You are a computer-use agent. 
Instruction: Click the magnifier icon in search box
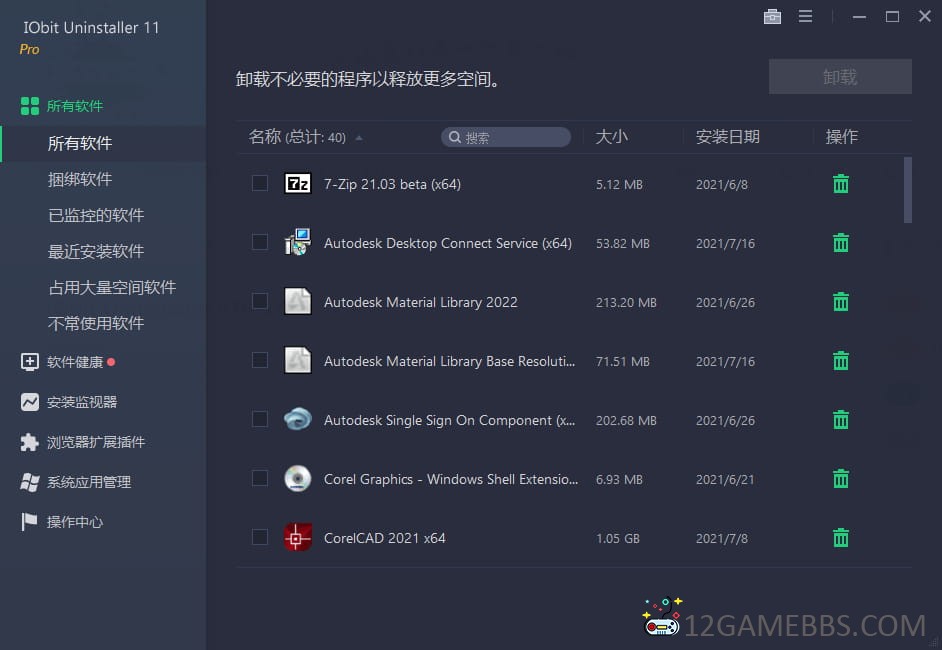pos(455,138)
